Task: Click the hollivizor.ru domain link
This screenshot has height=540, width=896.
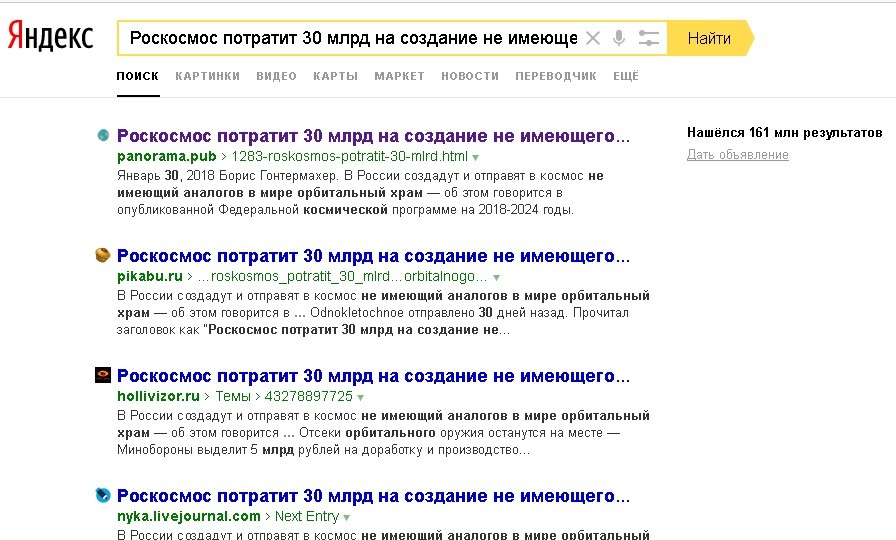Action: (x=158, y=396)
